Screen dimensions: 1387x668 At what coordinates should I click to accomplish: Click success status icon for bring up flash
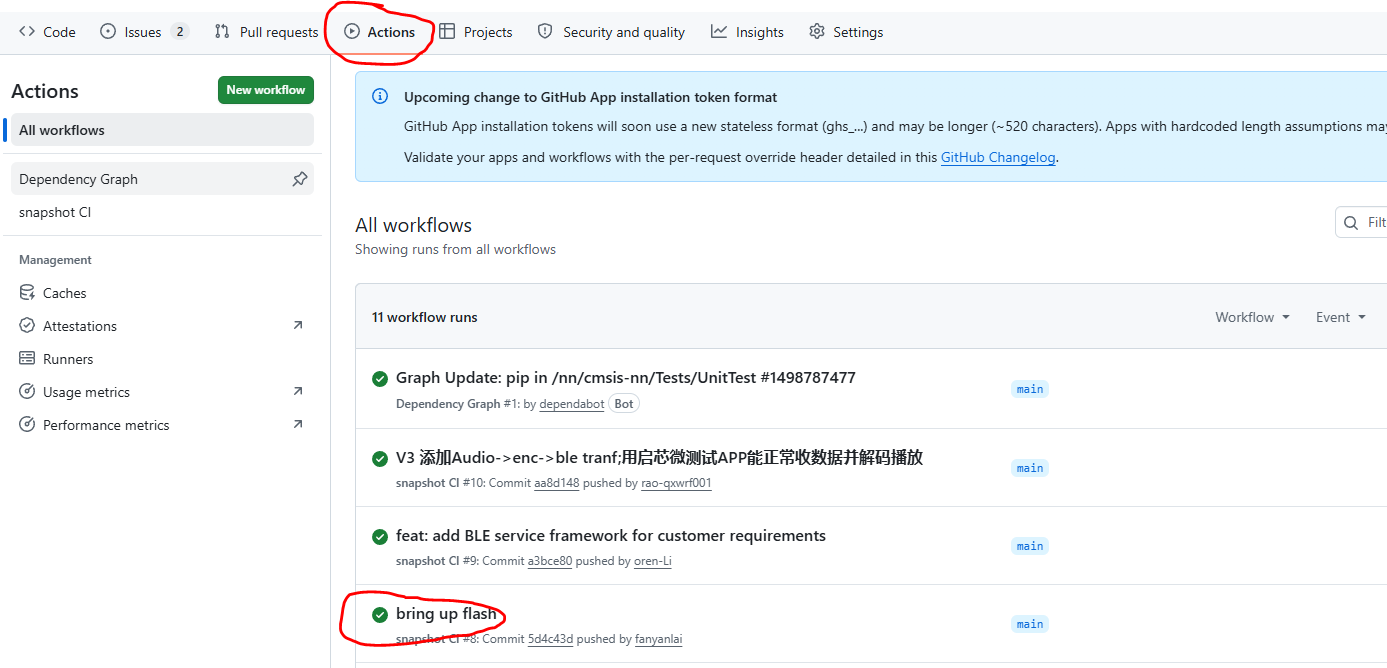click(380, 615)
